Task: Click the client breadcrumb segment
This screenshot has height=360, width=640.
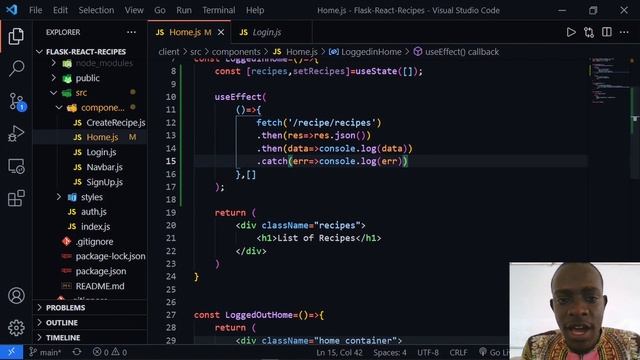Action: tap(169, 52)
